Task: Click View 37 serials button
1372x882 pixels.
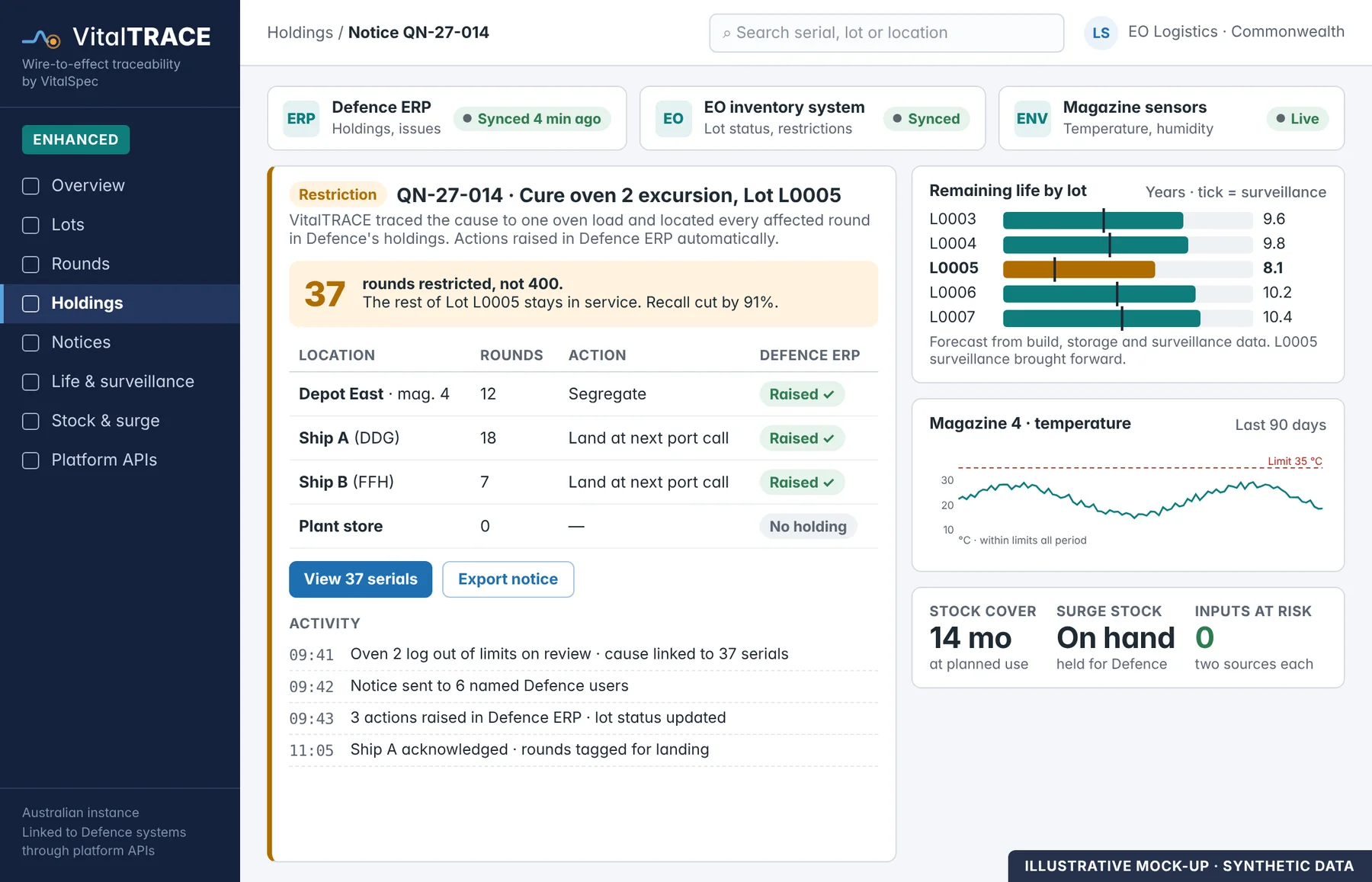Action: [361, 579]
